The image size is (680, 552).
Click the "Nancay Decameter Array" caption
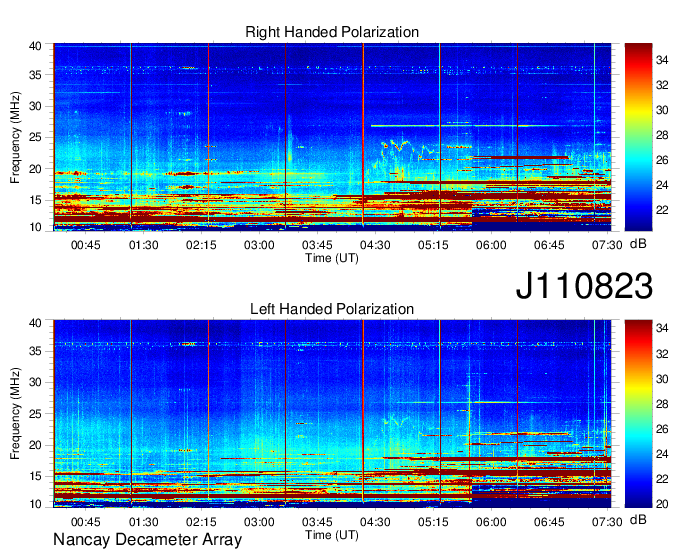pos(147,540)
